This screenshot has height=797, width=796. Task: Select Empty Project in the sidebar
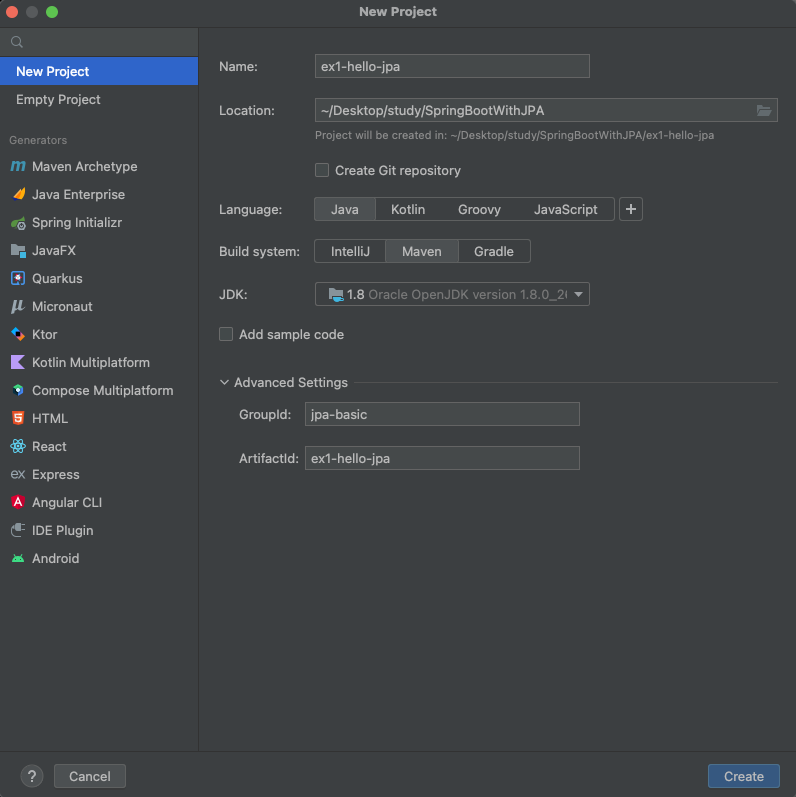coord(99,100)
